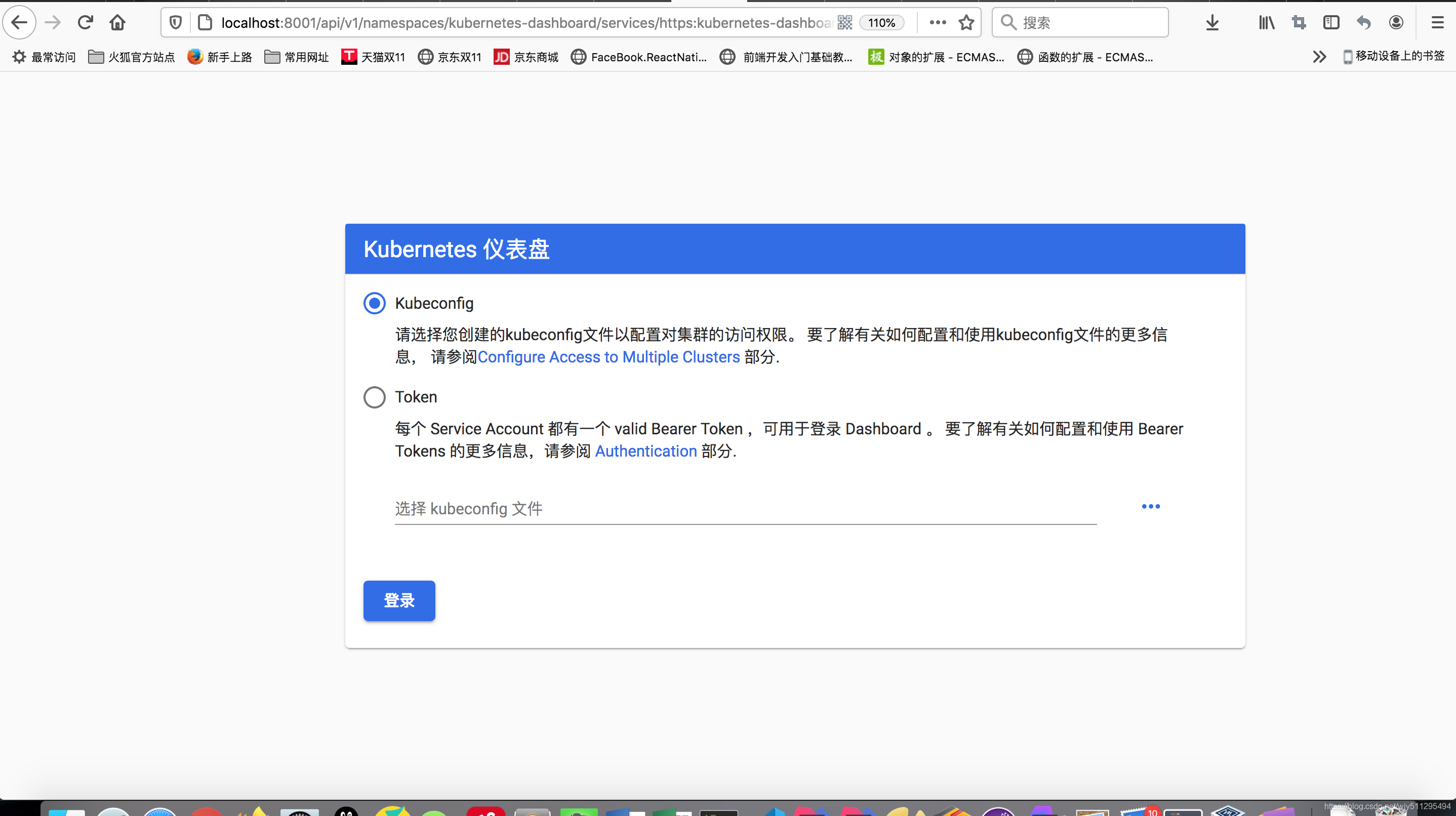The height and width of the screenshot is (816, 1456).
Task: Click the blue 登录 button
Action: click(399, 601)
